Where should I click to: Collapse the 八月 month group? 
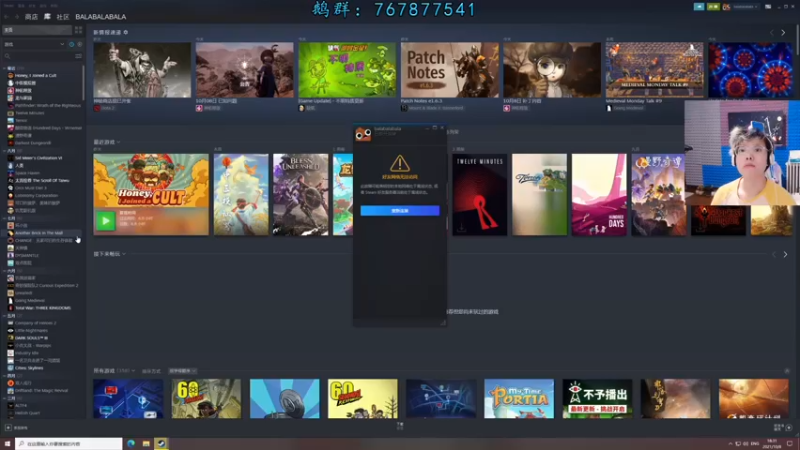5,151
